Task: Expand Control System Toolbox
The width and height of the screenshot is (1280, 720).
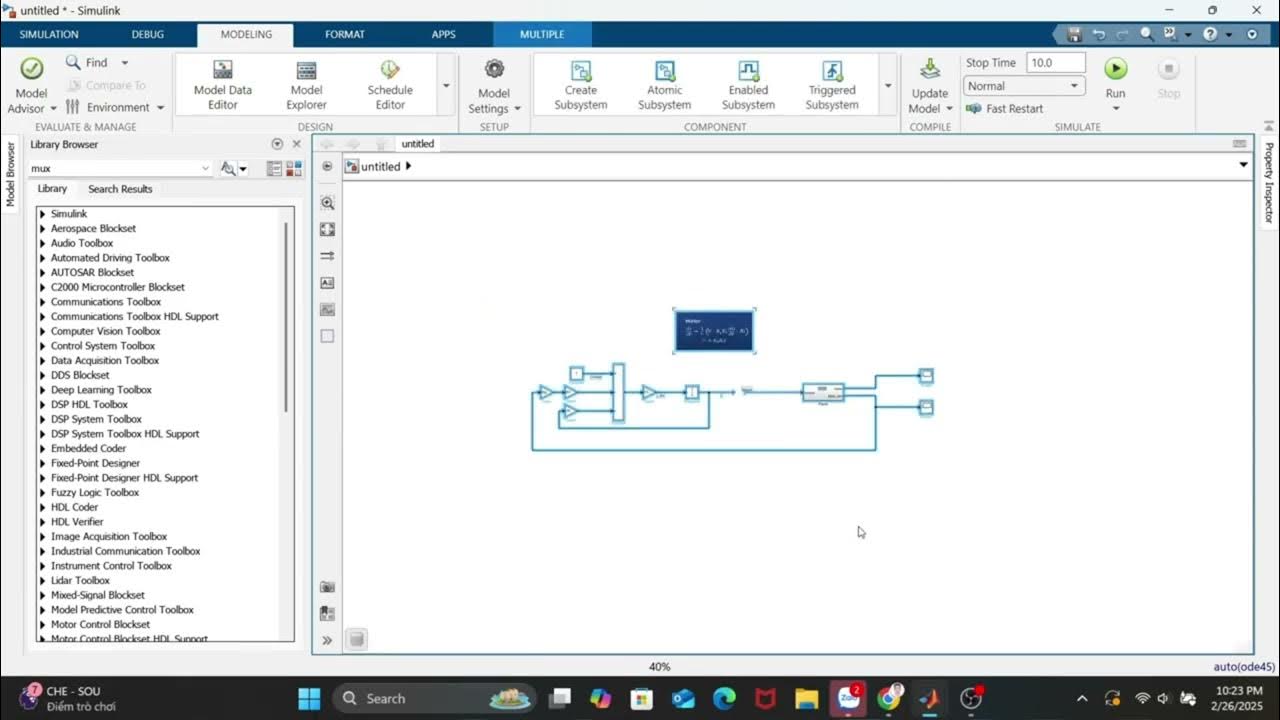Action: pyautogui.click(x=42, y=346)
